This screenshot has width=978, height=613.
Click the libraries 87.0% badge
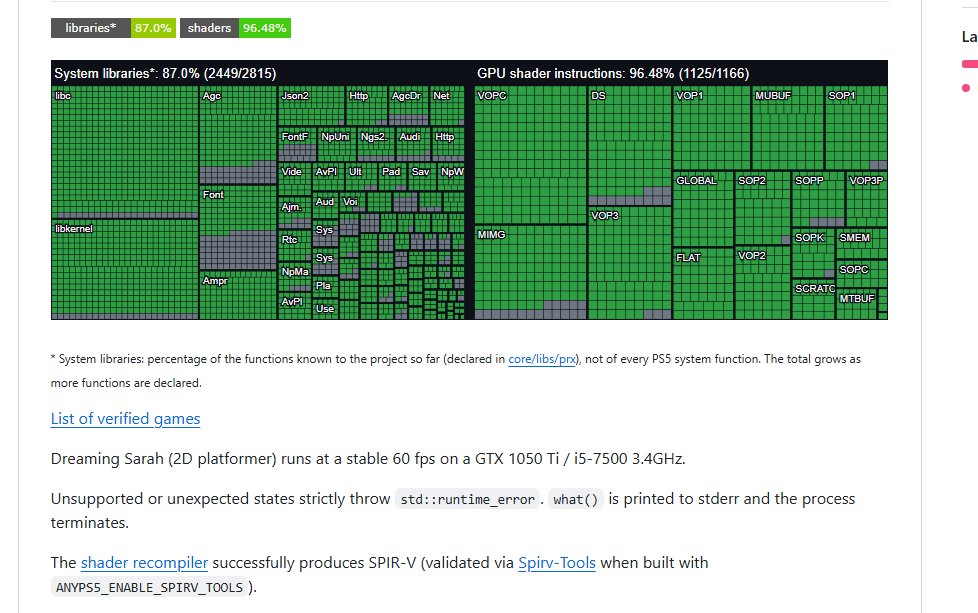pos(113,28)
